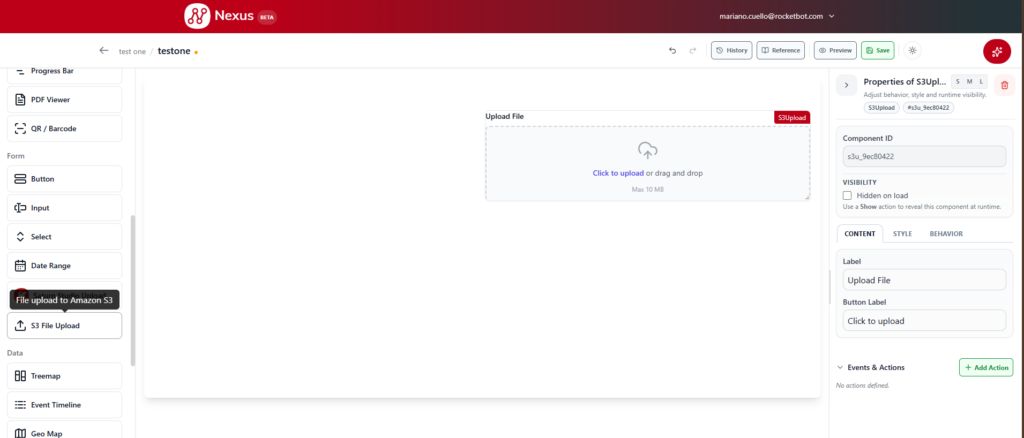
Task: Click the Button Label input field
Action: coord(924,321)
